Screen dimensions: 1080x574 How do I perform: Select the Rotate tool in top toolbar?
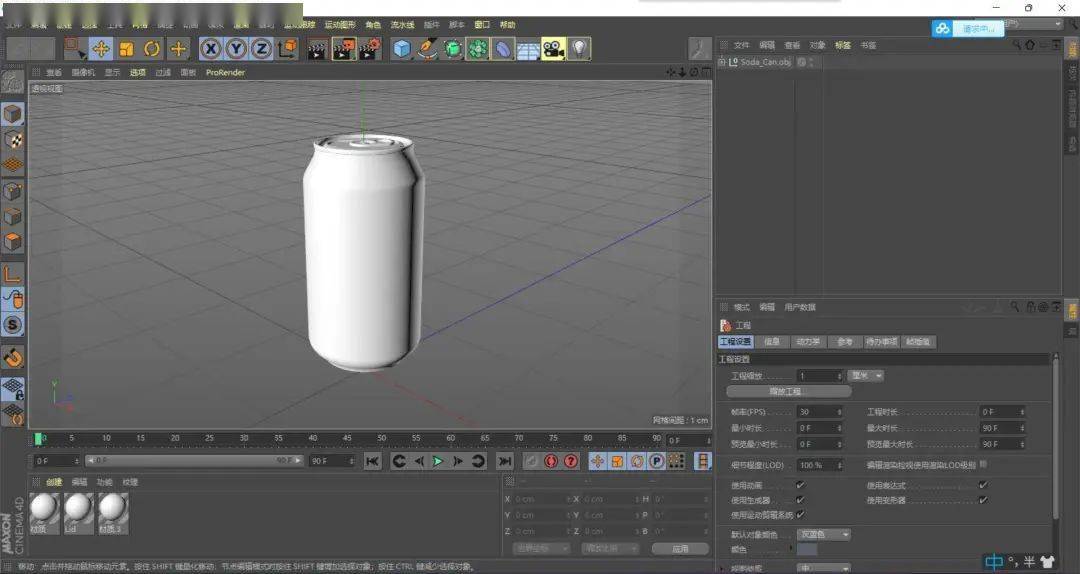click(152, 48)
